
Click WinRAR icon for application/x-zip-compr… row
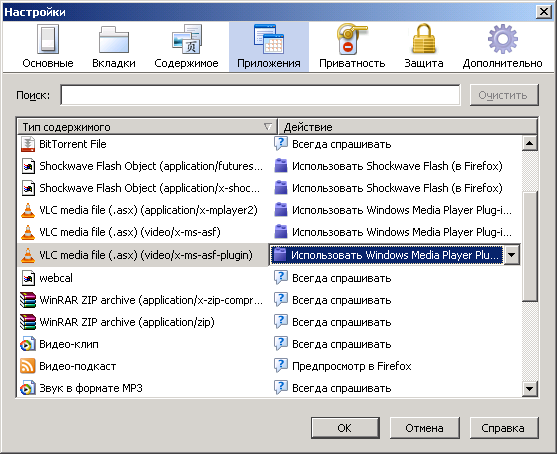tap(28, 300)
